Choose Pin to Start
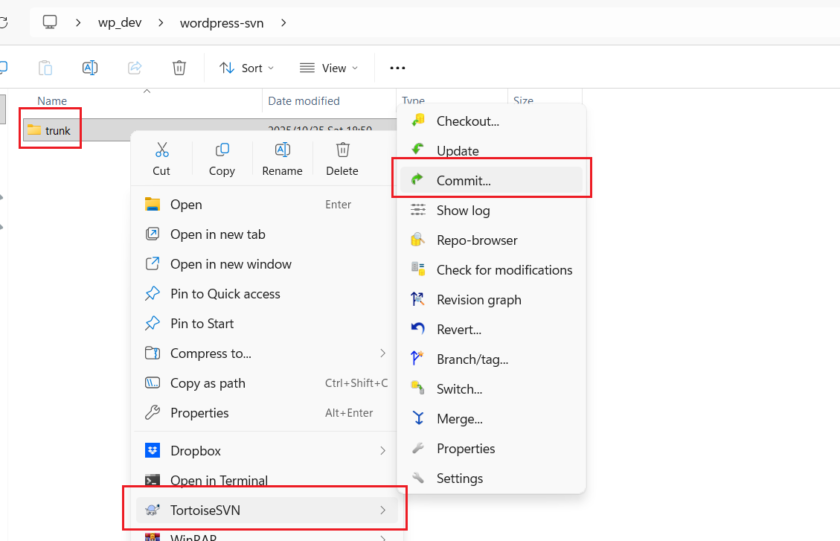The height and width of the screenshot is (541, 840). coord(266,324)
